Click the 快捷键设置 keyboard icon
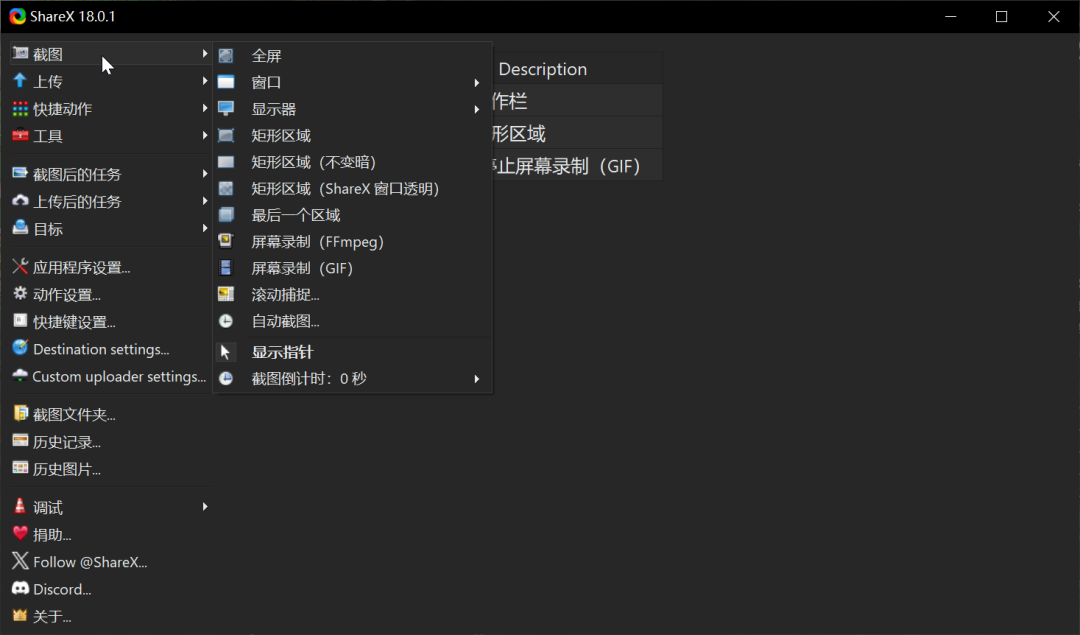Screen dimensions: 1080x635 [20, 321]
